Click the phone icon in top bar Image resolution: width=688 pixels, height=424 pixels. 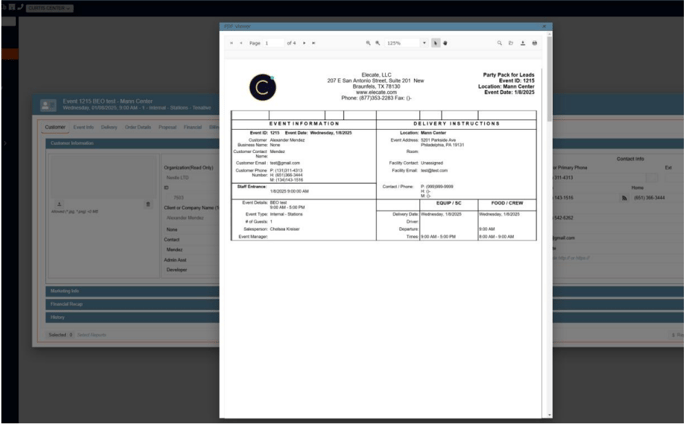(x=20, y=7)
